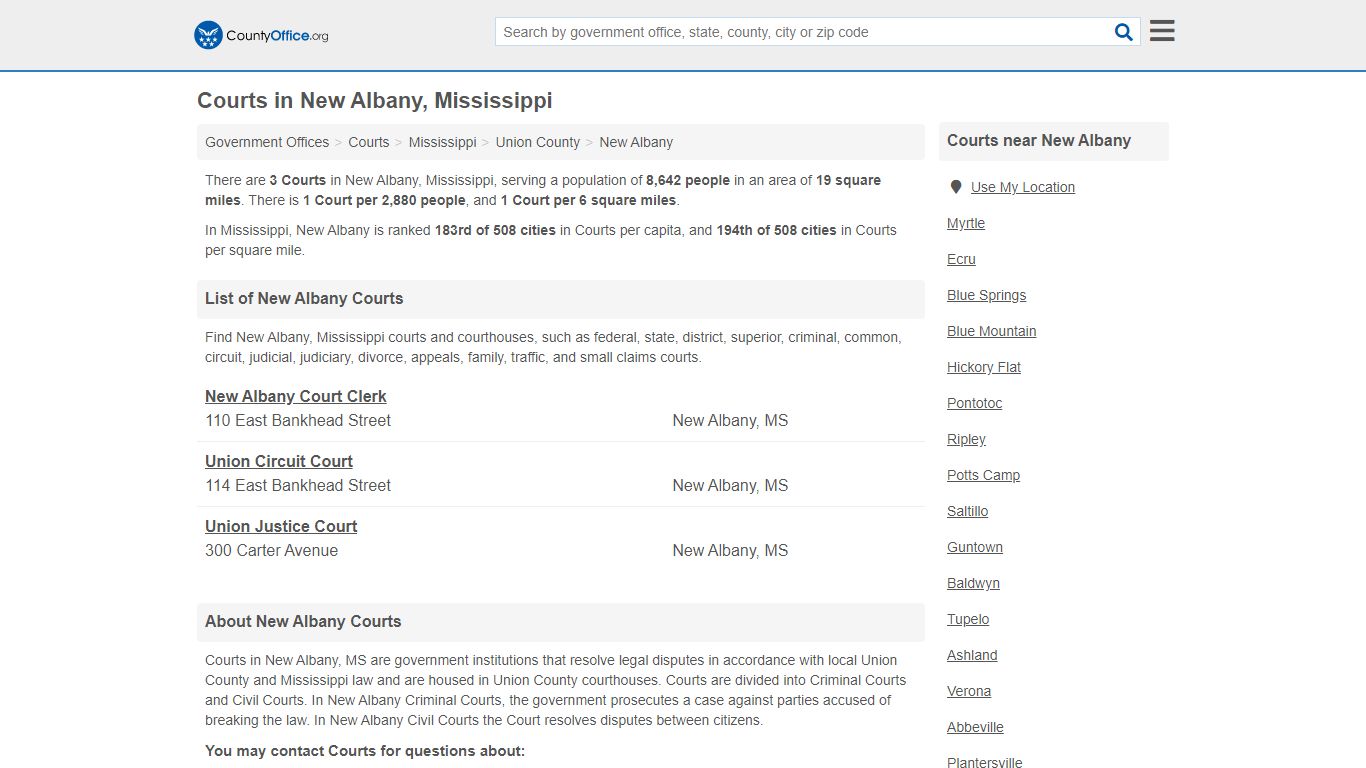View courts near Myrtle
This screenshot has height=768, width=1366.
(966, 223)
